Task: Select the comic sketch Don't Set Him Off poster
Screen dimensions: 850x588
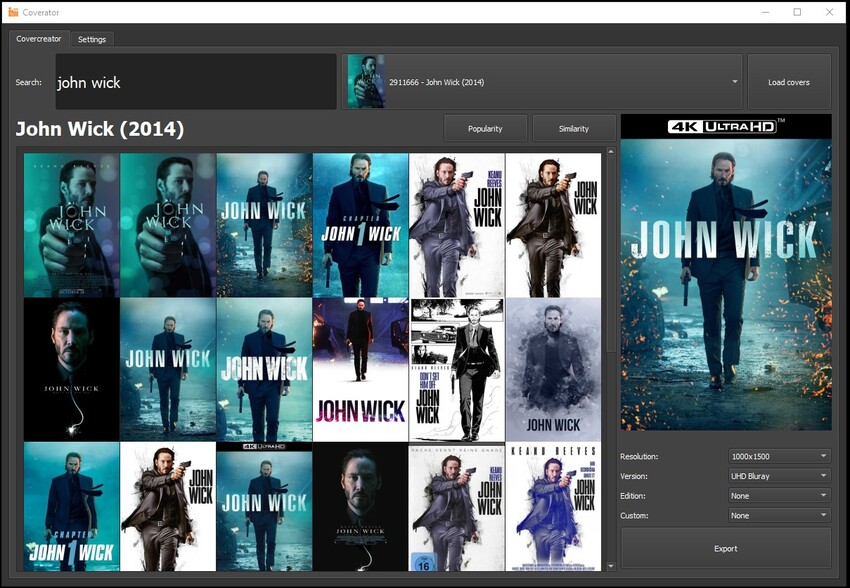Action: (457, 369)
